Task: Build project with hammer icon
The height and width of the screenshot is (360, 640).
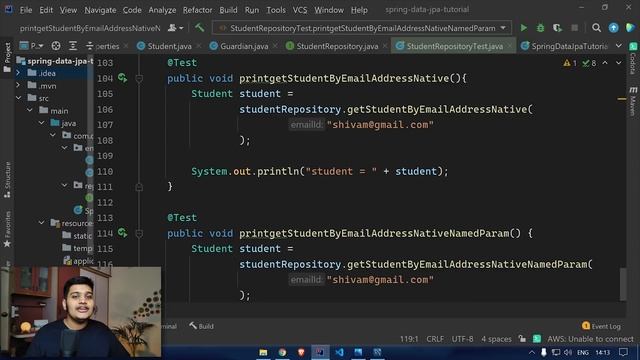Action: [199, 28]
